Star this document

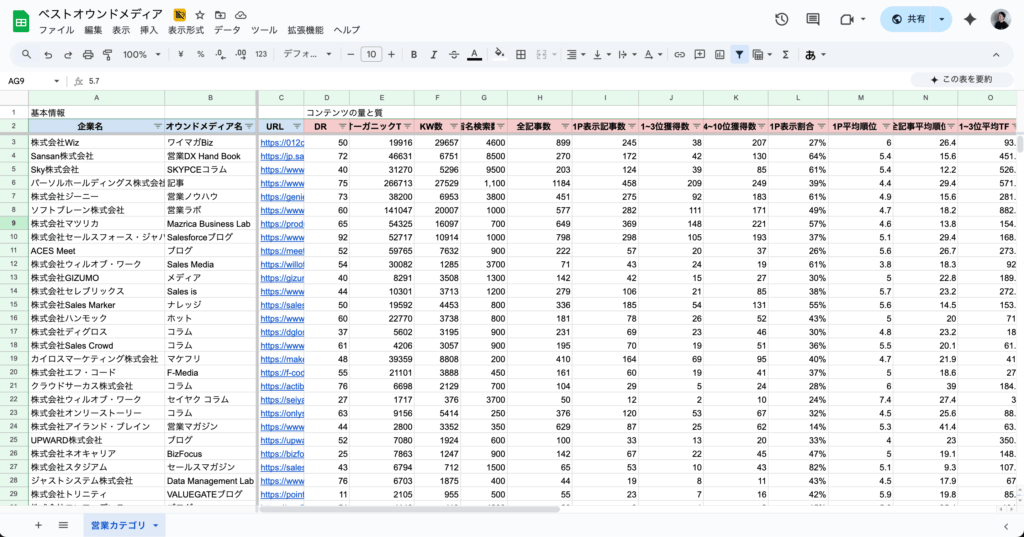(200, 14)
